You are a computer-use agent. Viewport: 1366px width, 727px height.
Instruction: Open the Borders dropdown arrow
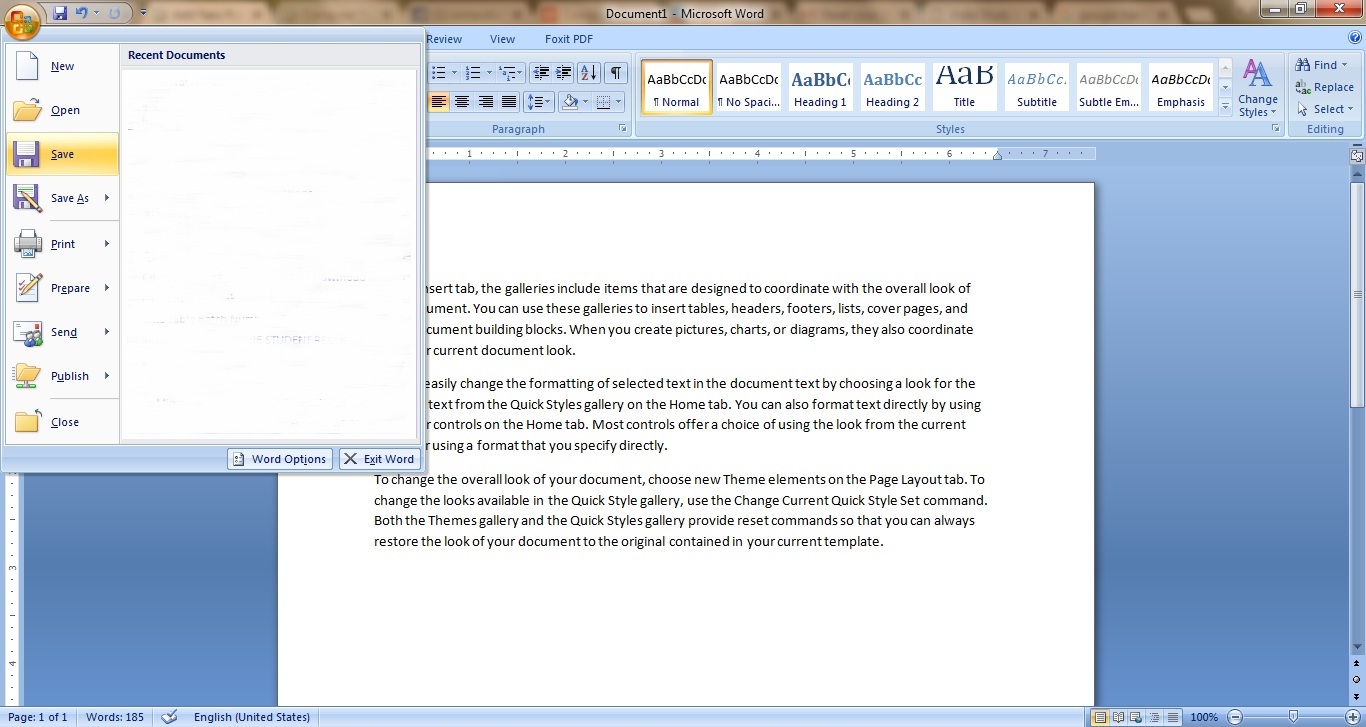(x=619, y=102)
